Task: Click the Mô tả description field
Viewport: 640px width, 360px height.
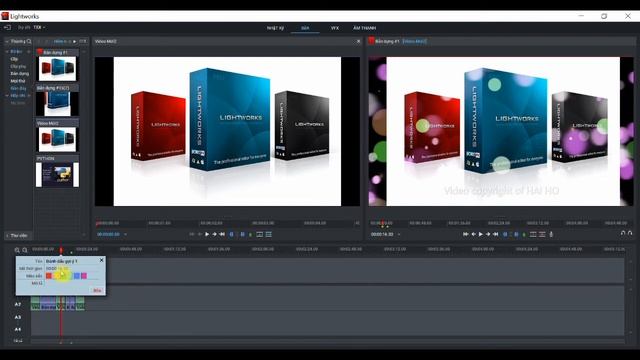Action: click(x=71, y=283)
